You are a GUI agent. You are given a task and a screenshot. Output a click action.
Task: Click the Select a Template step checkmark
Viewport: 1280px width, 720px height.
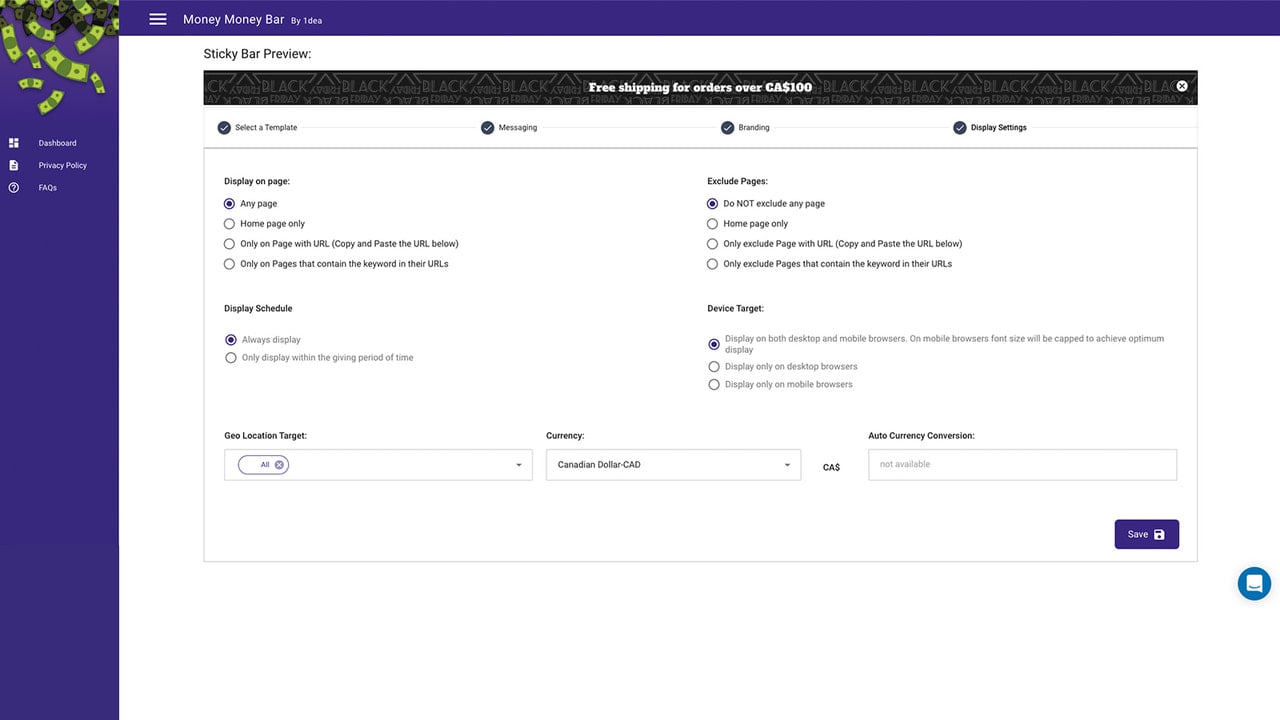click(x=224, y=128)
